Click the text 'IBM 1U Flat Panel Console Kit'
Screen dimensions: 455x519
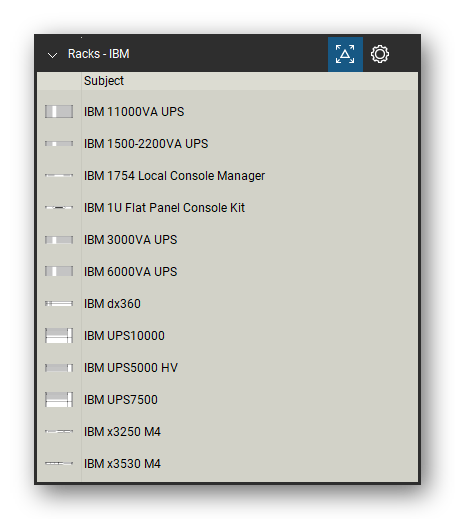click(164, 208)
